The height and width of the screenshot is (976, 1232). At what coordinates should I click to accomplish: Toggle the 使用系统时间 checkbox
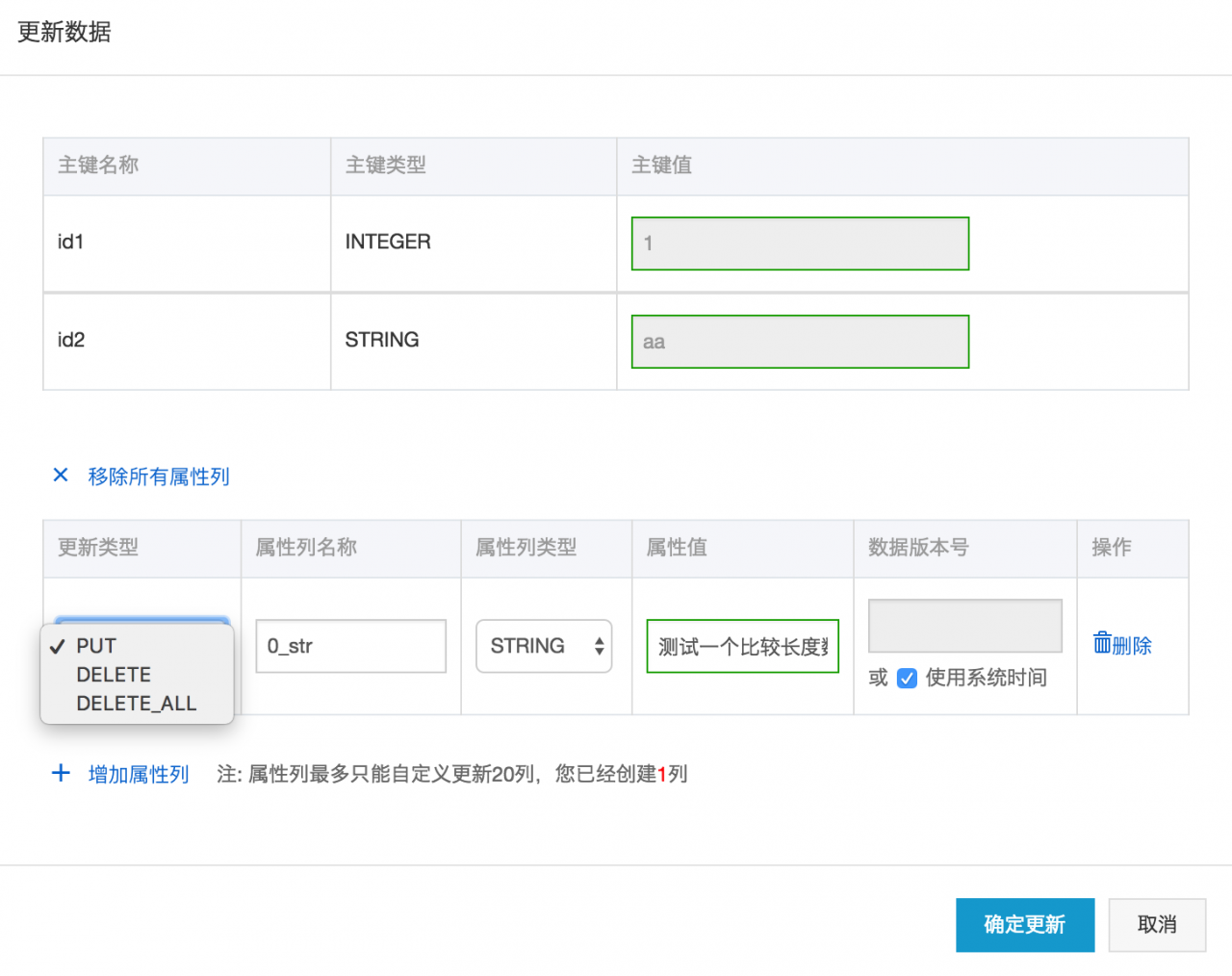(x=907, y=679)
